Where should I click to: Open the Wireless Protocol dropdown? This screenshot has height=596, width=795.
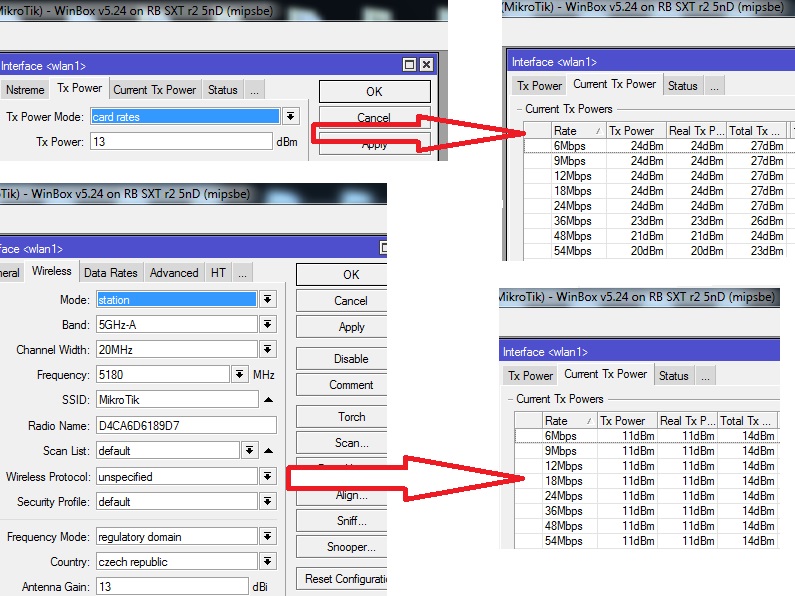tap(268, 476)
